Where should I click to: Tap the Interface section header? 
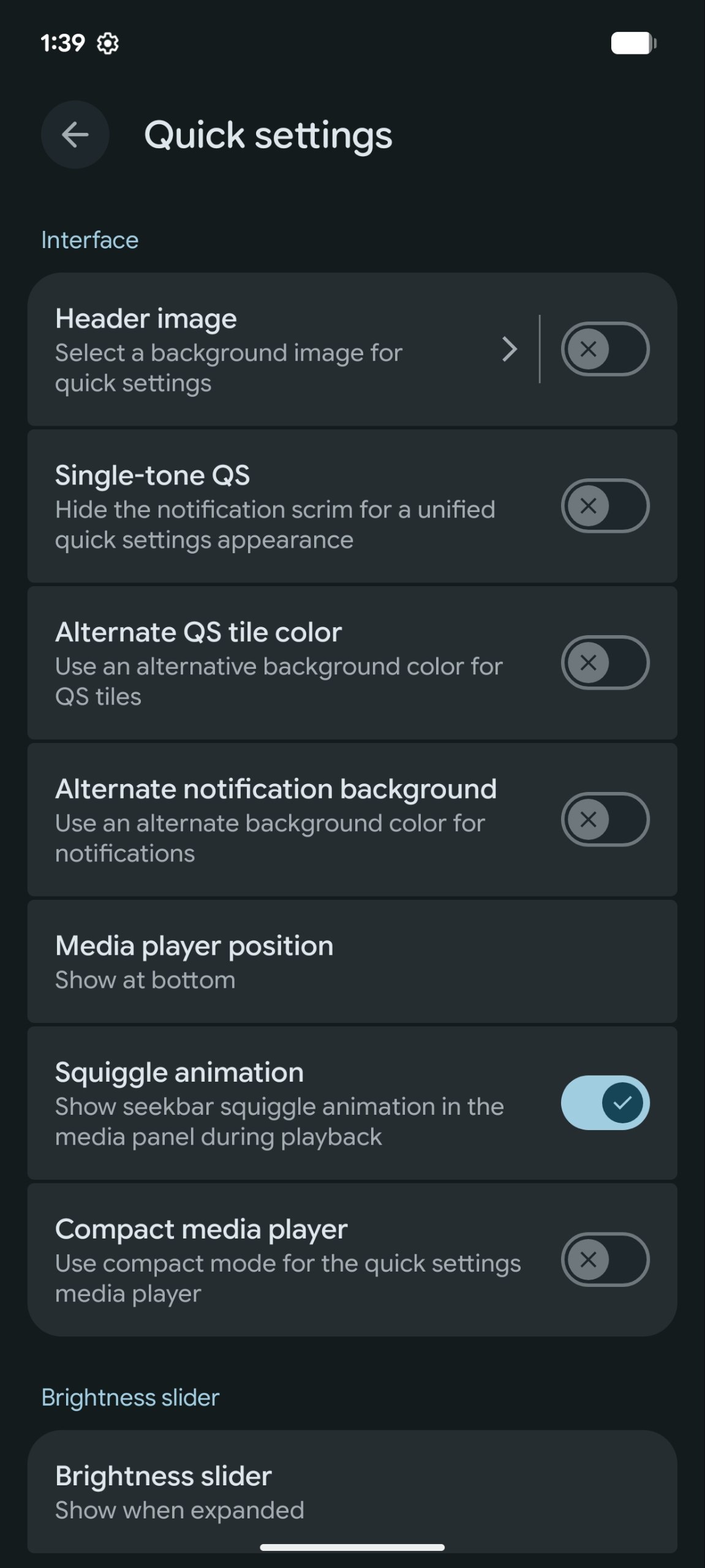coord(90,240)
